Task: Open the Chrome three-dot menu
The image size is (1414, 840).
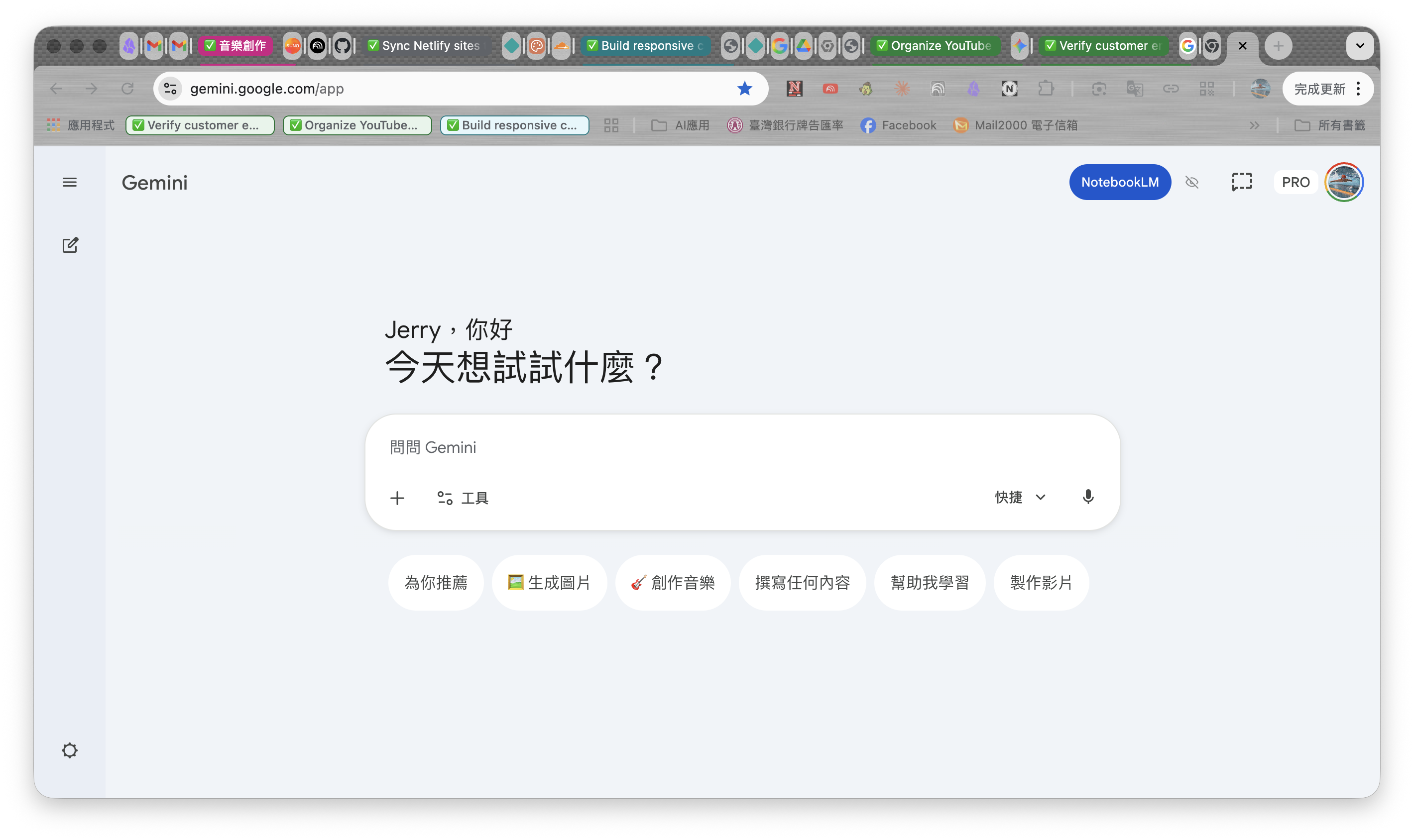Action: (1359, 89)
